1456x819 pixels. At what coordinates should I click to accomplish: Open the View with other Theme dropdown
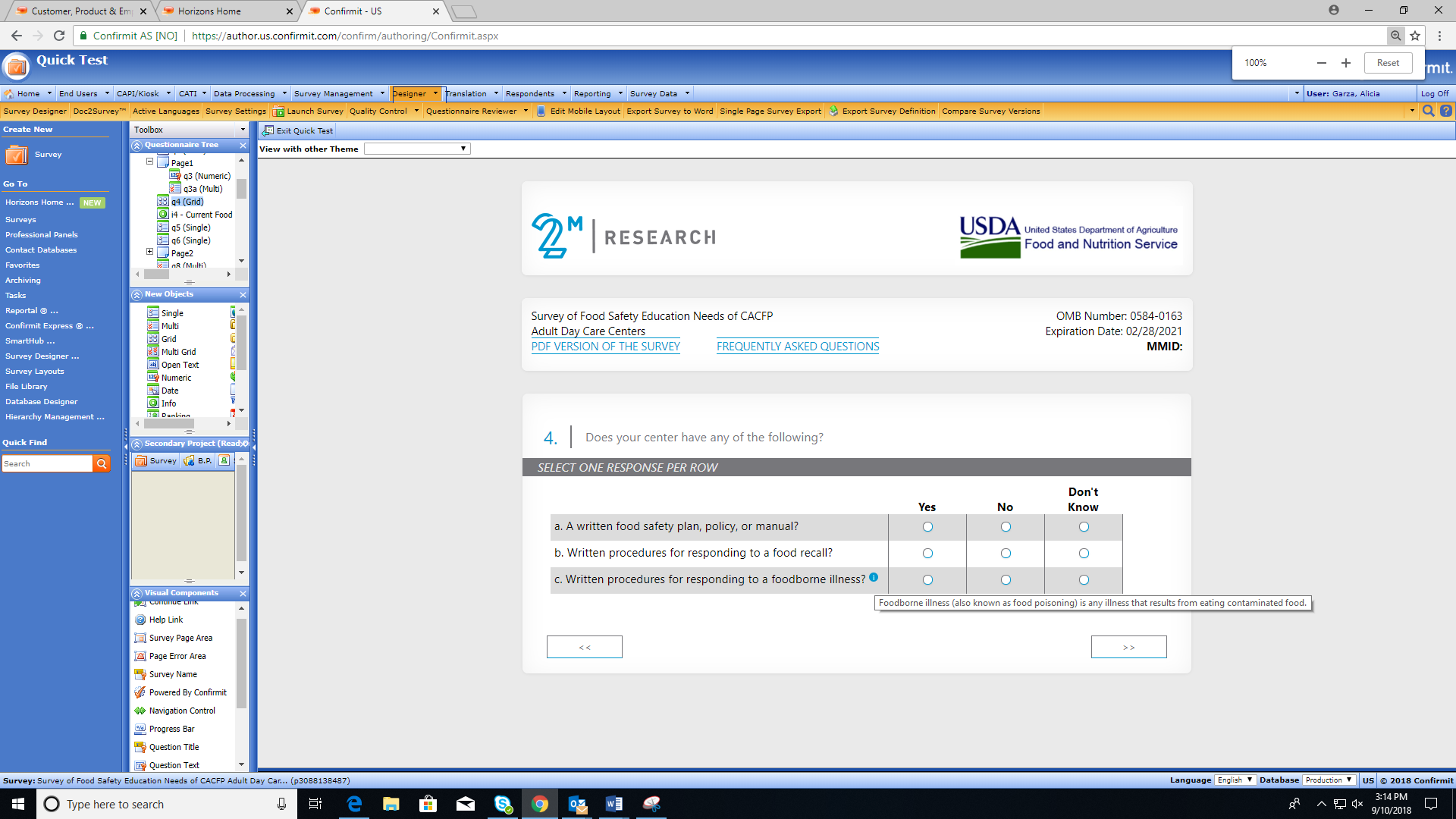(x=417, y=149)
